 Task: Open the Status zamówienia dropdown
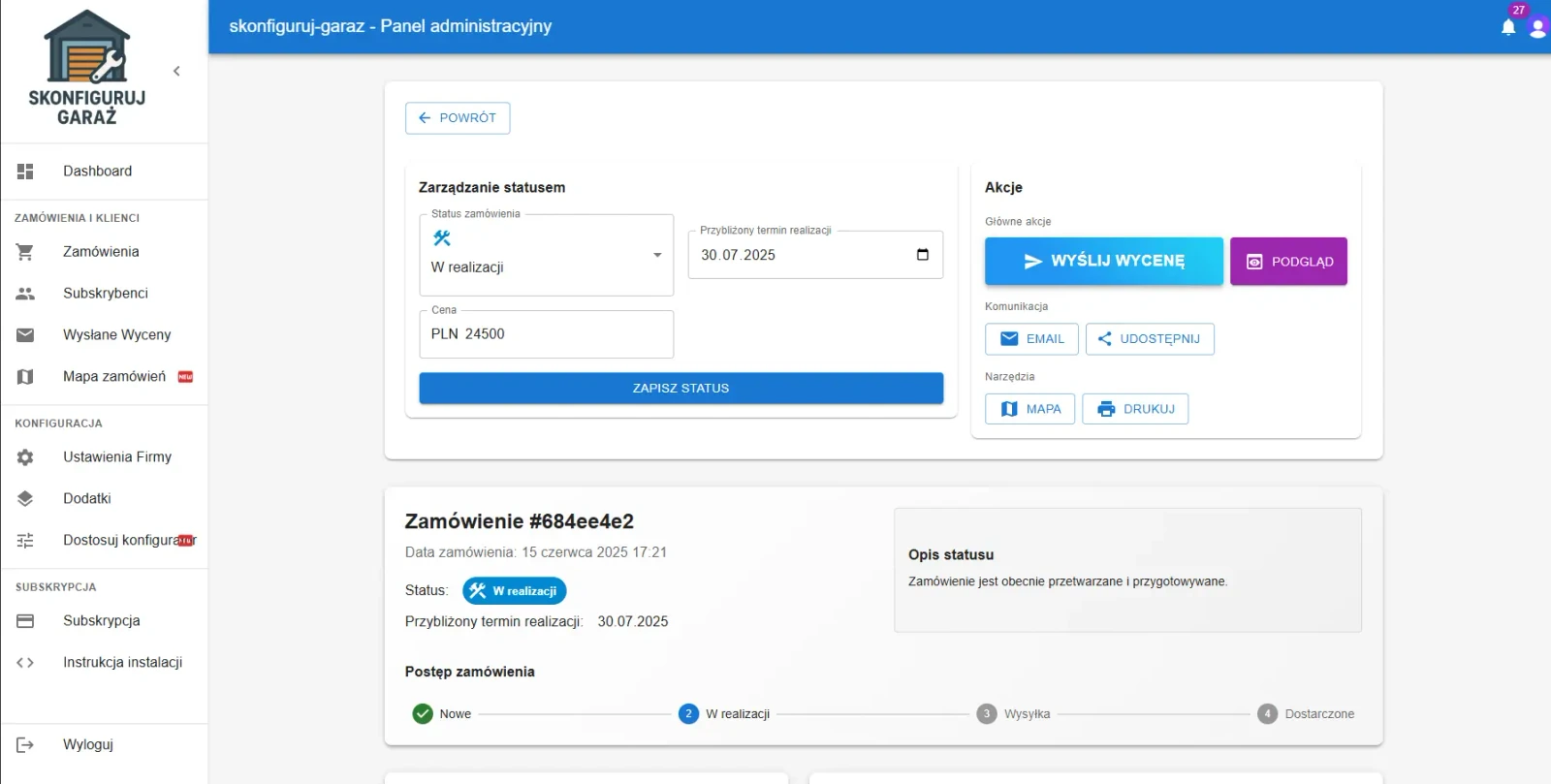click(x=547, y=255)
